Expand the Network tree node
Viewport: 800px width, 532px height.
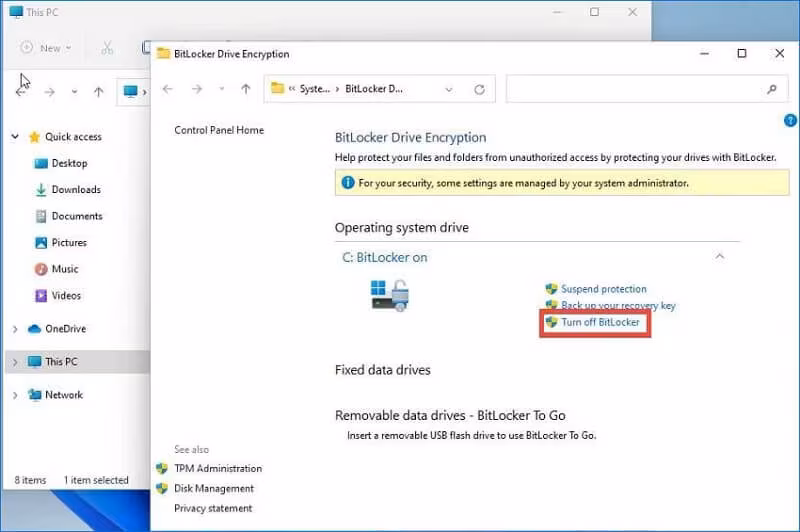[x=15, y=395]
